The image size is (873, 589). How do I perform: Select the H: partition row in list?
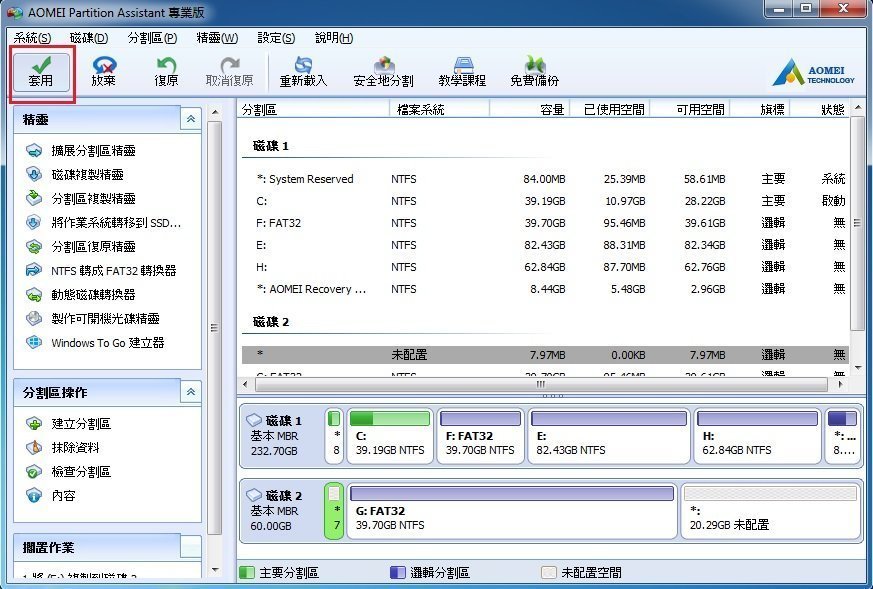546,267
